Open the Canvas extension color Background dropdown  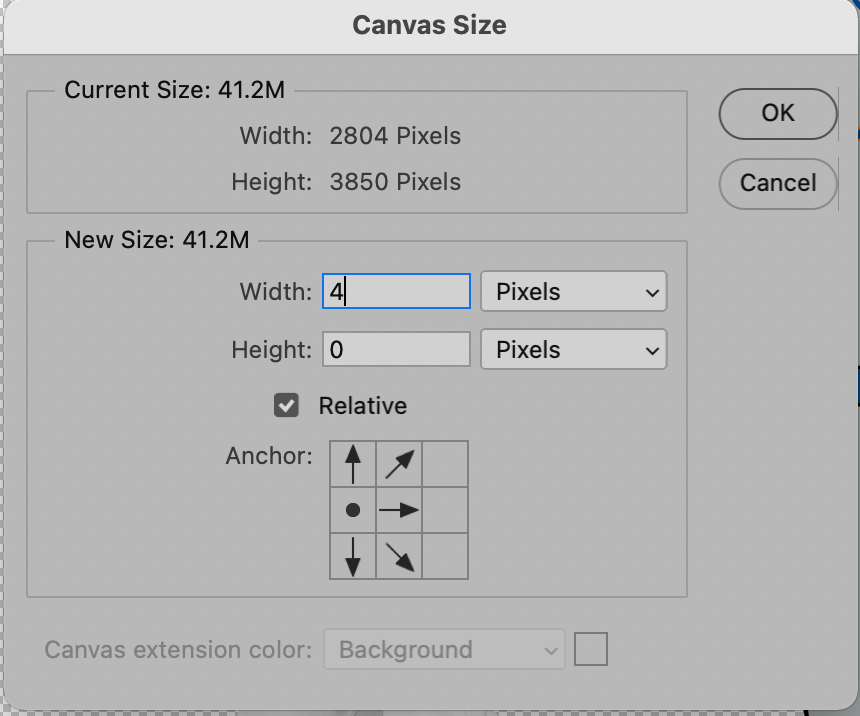pyautogui.click(x=444, y=649)
